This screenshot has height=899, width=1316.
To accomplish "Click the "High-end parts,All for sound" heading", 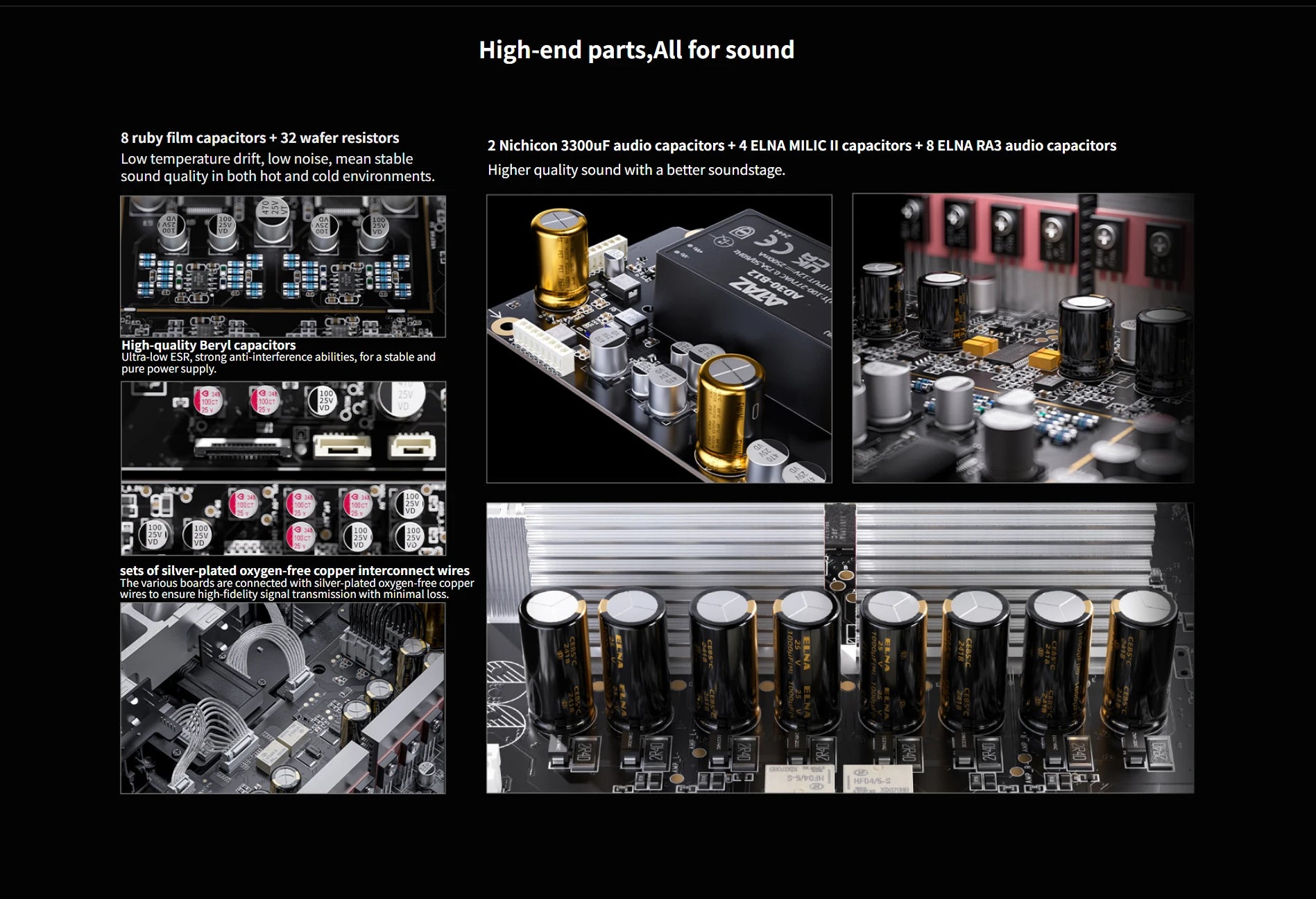I will pyautogui.click(x=636, y=50).
